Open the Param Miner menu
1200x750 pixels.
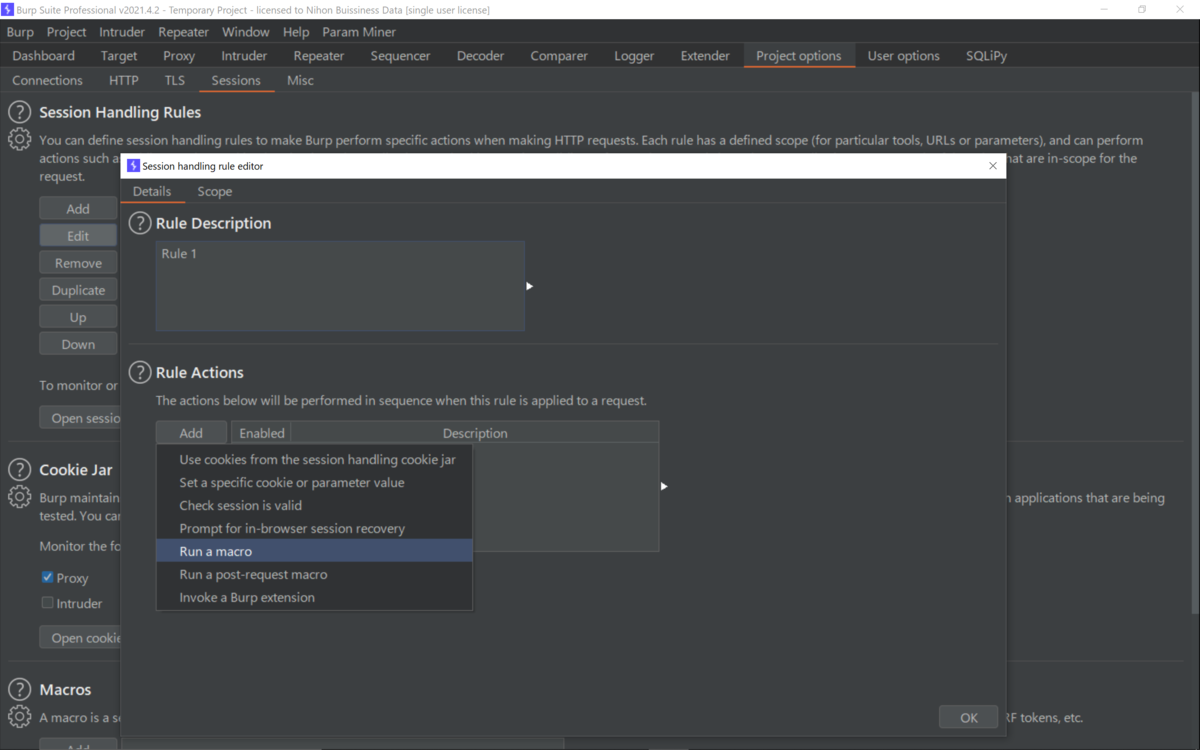tap(359, 32)
